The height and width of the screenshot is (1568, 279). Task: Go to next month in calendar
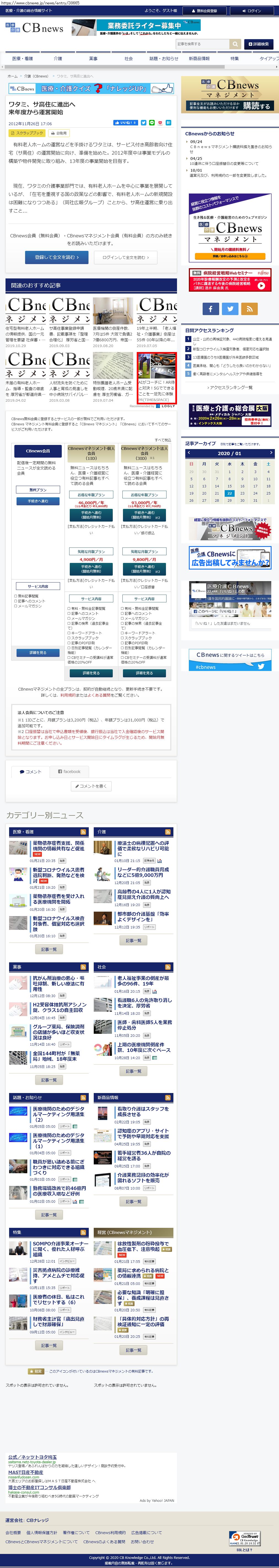[x=271, y=453]
